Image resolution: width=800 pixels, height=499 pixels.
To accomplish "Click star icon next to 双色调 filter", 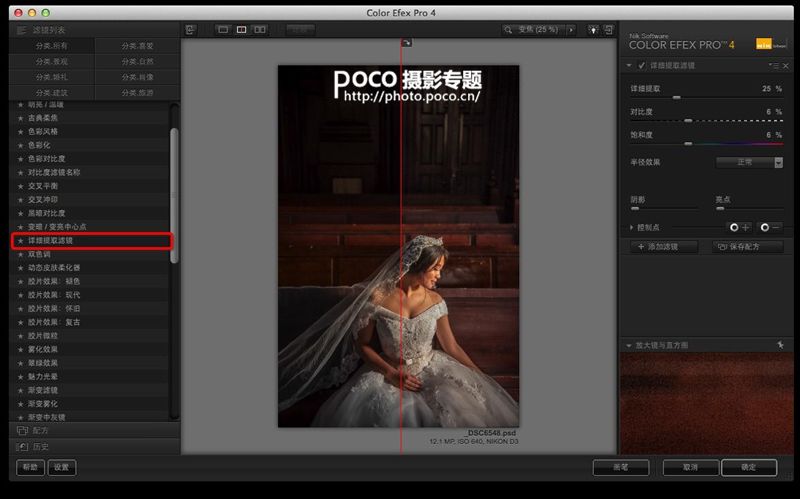I will (20, 254).
